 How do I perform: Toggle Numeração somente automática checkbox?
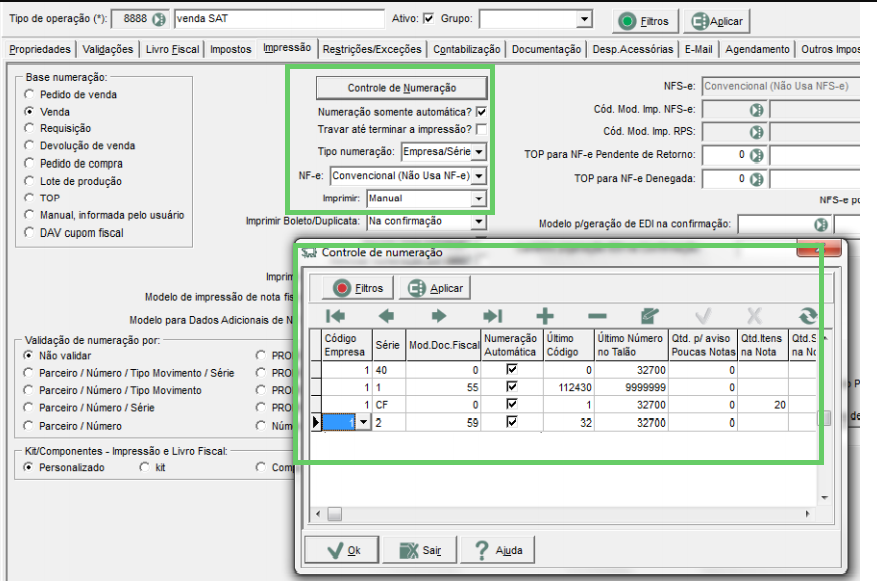pyautogui.click(x=481, y=112)
